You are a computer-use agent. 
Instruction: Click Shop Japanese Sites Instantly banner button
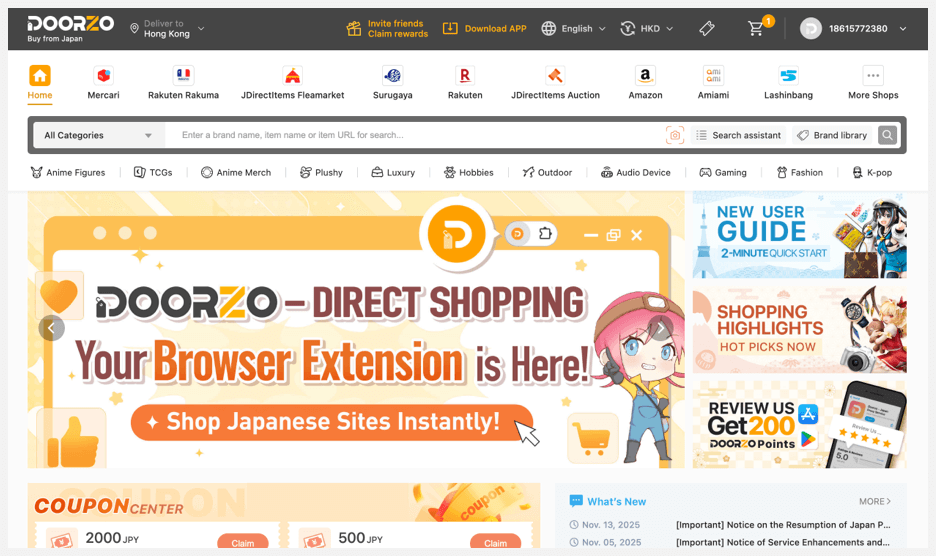click(x=332, y=422)
